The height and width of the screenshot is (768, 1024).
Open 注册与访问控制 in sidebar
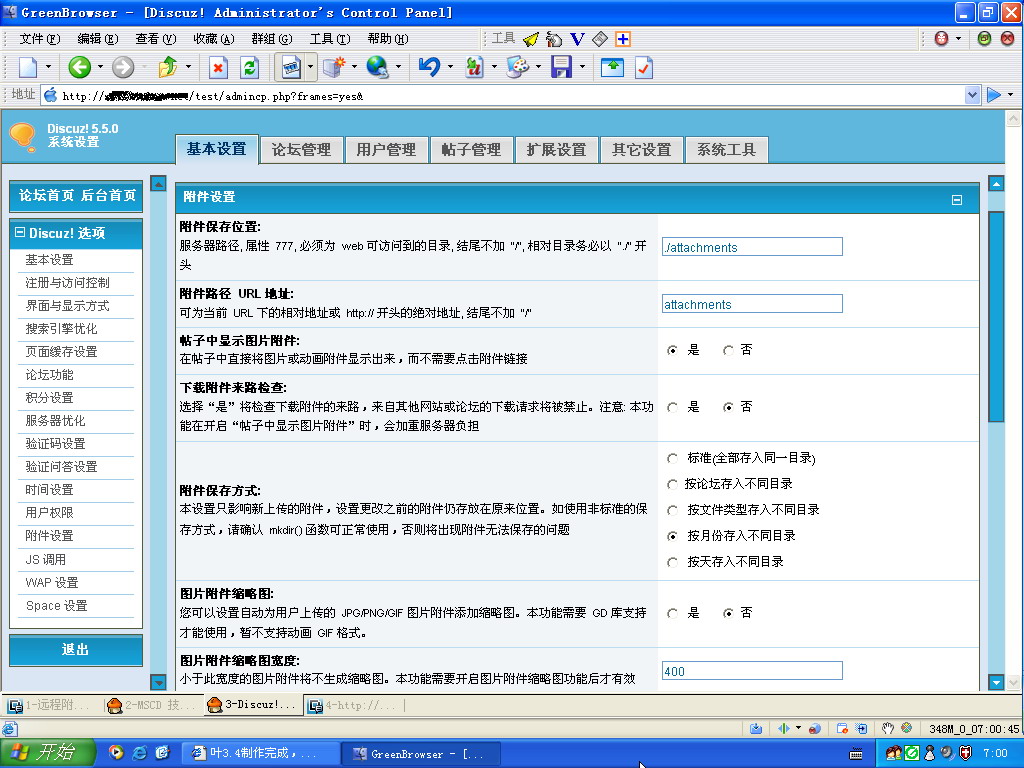tap(67, 283)
